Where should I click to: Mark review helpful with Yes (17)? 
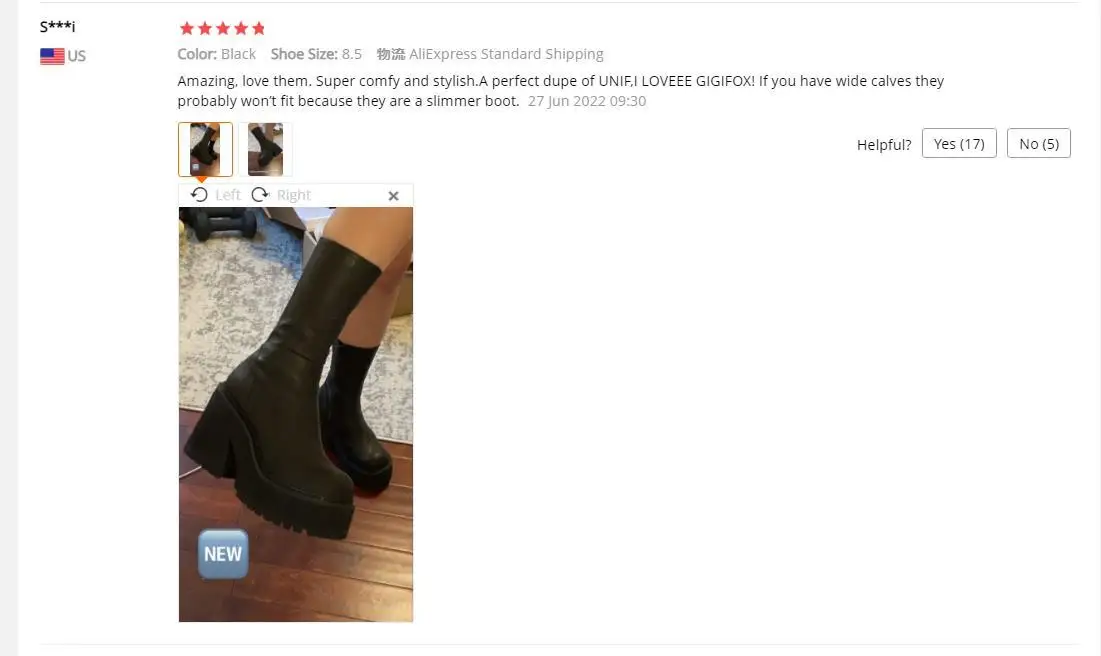(958, 143)
